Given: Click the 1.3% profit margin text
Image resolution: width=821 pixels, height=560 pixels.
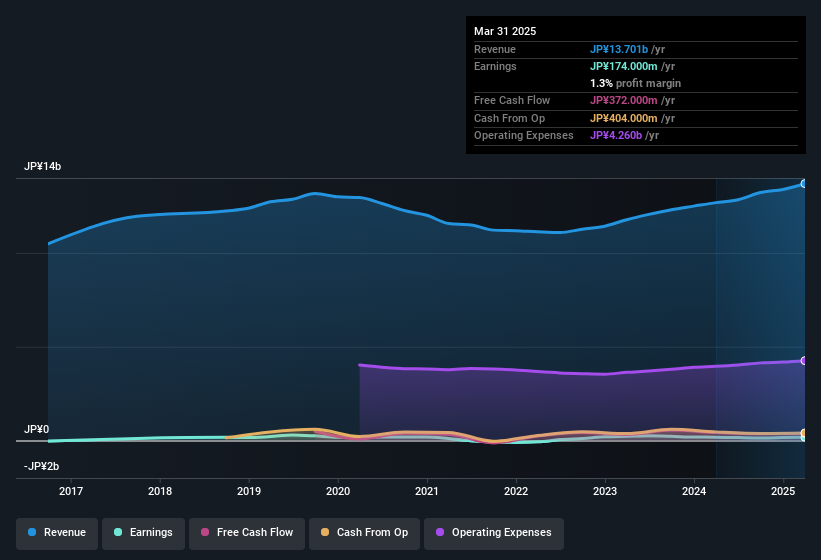Looking at the screenshot, I should (x=636, y=83).
